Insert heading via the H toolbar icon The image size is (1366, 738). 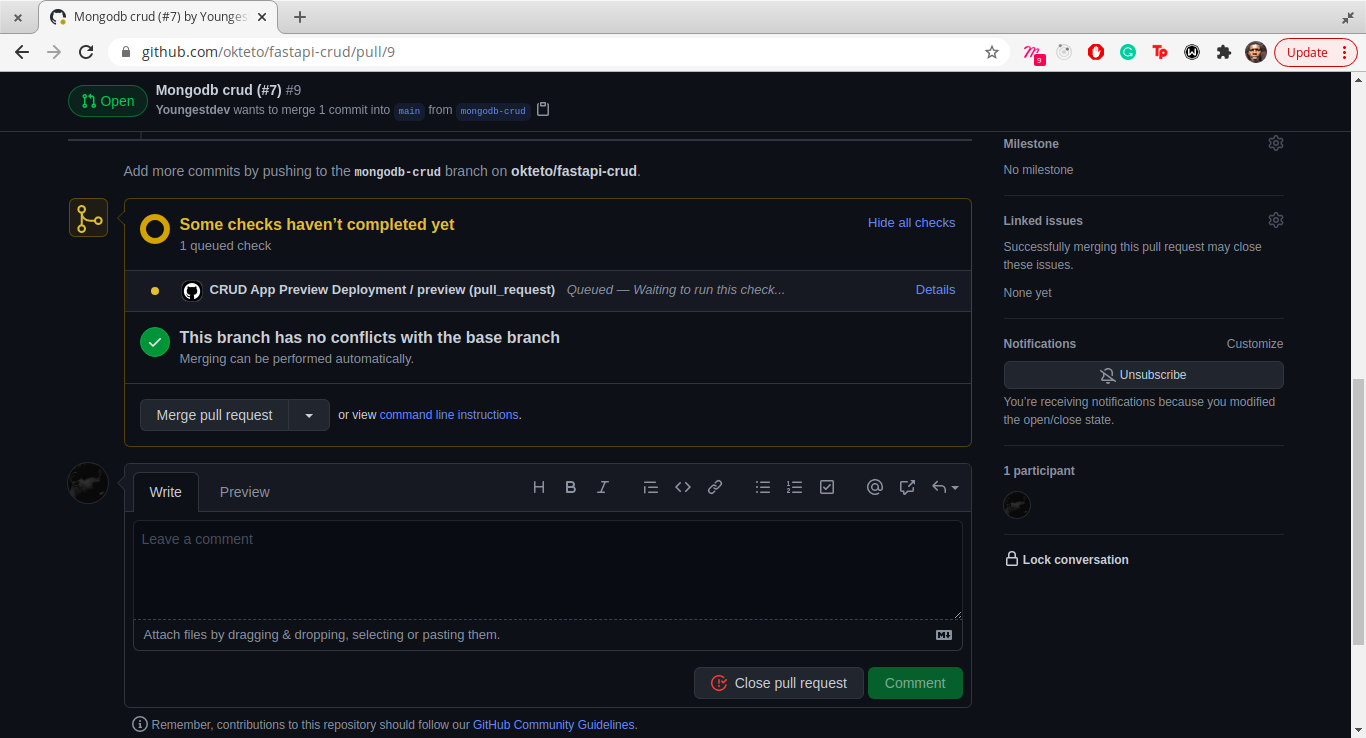[539, 487]
